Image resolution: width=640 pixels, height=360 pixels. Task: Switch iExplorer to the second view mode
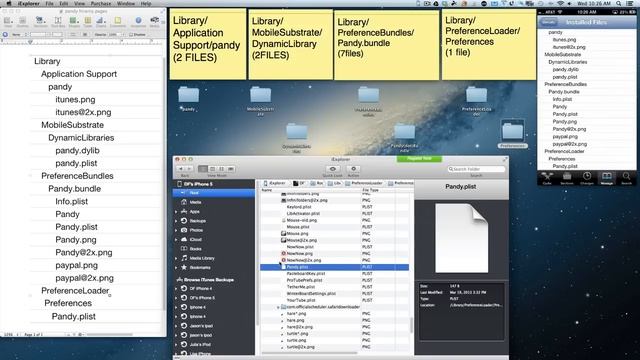pyautogui.click(x=212, y=169)
